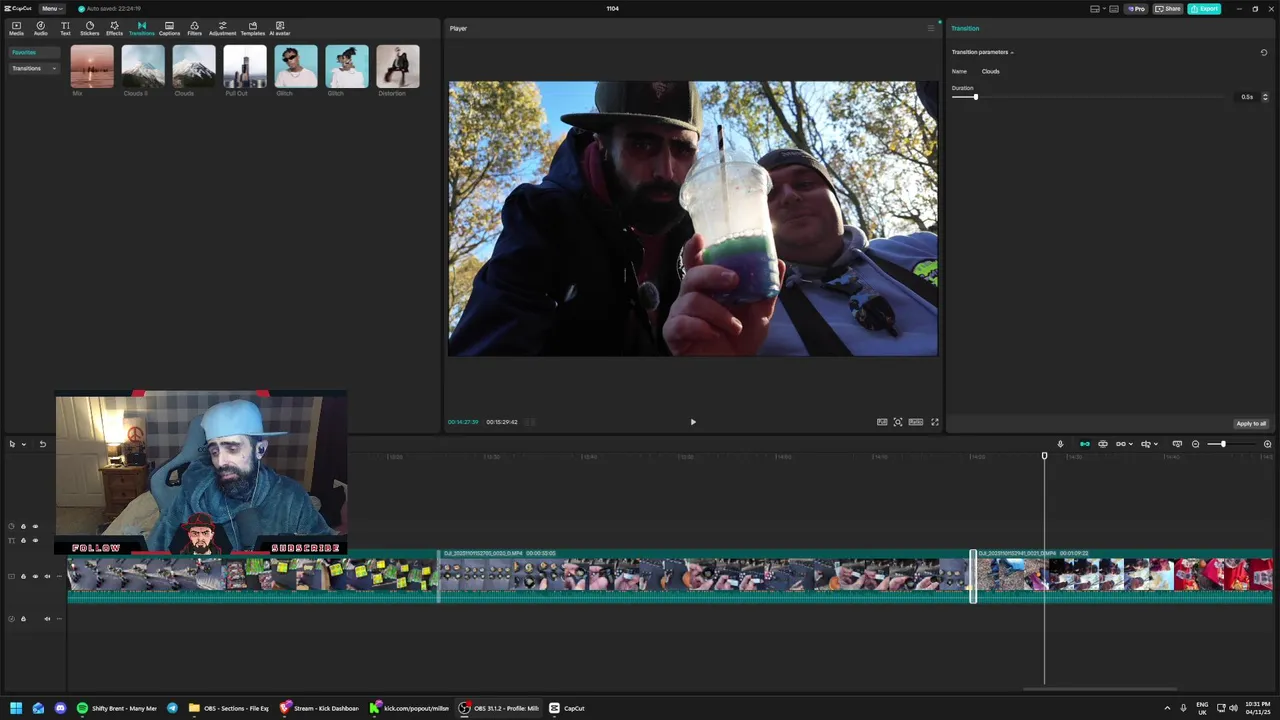Toggle fullscreen preview in Player
This screenshot has height=720, width=1280.
935,422
